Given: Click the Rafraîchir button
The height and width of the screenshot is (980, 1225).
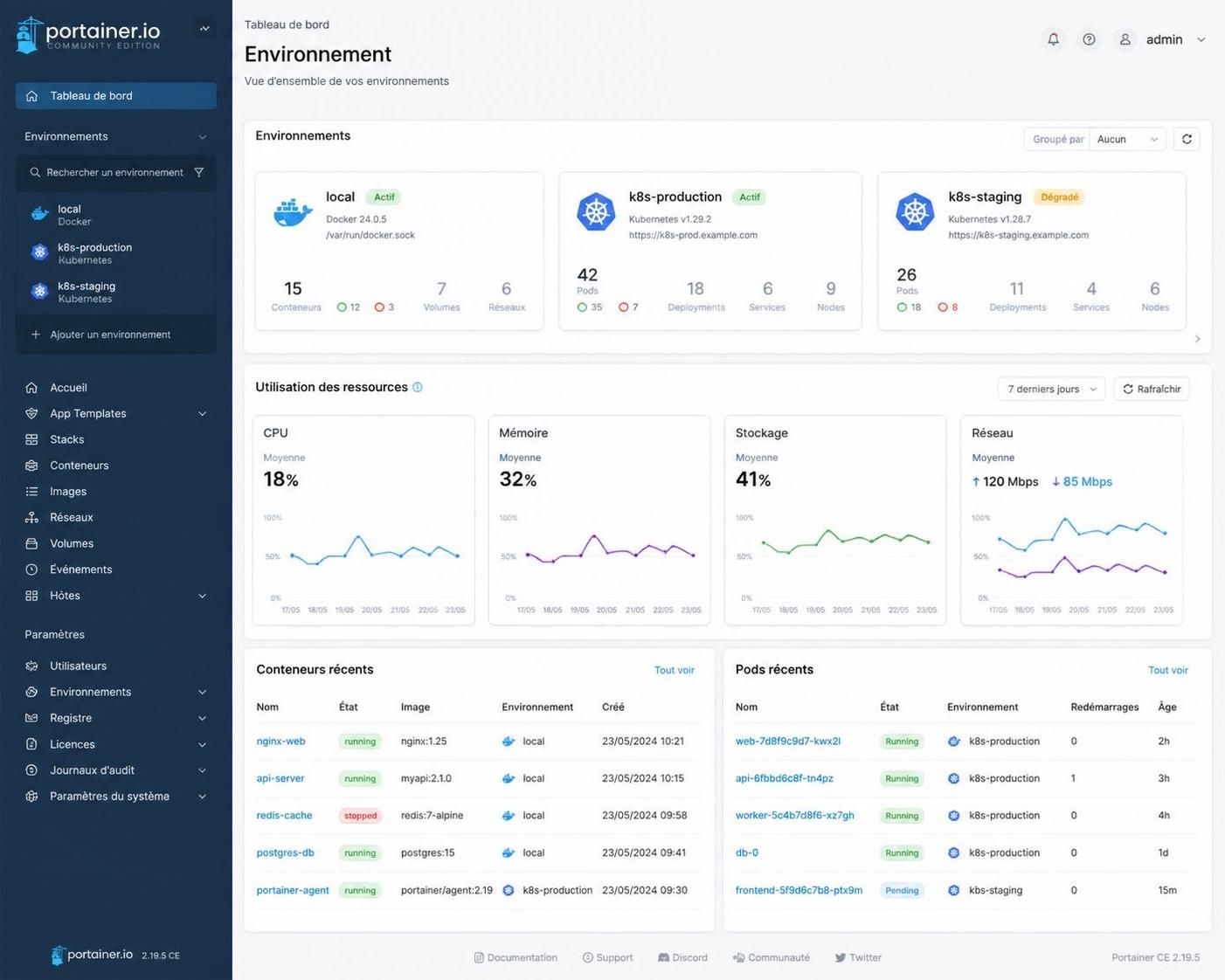Looking at the screenshot, I should [x=1152, y=389].
